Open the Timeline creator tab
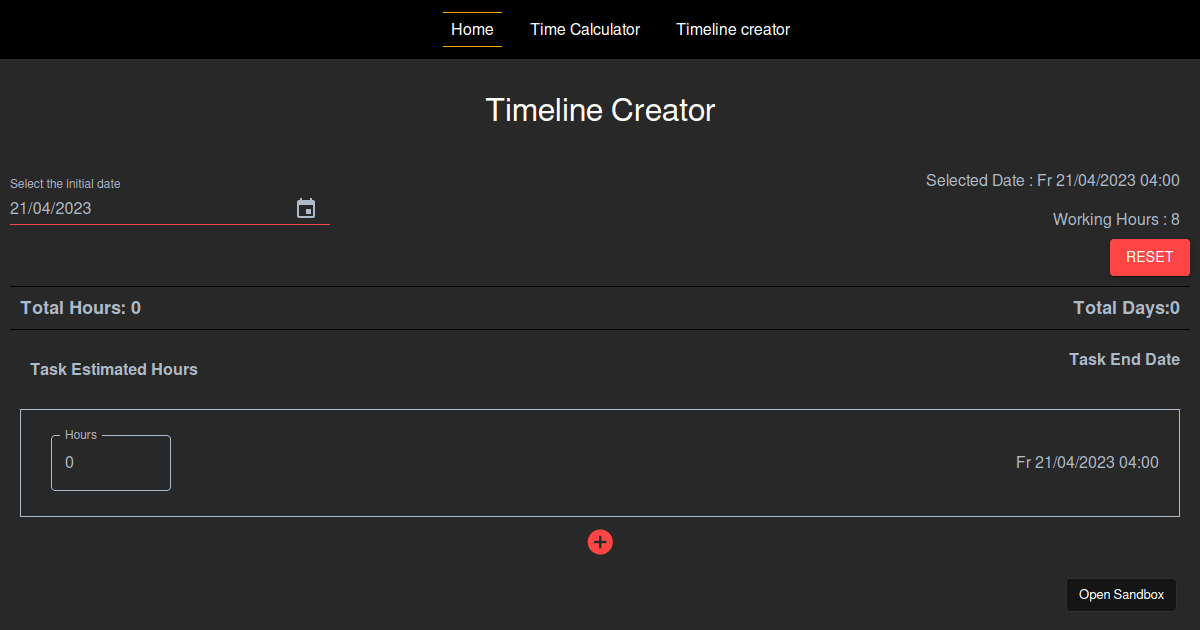 732,29
